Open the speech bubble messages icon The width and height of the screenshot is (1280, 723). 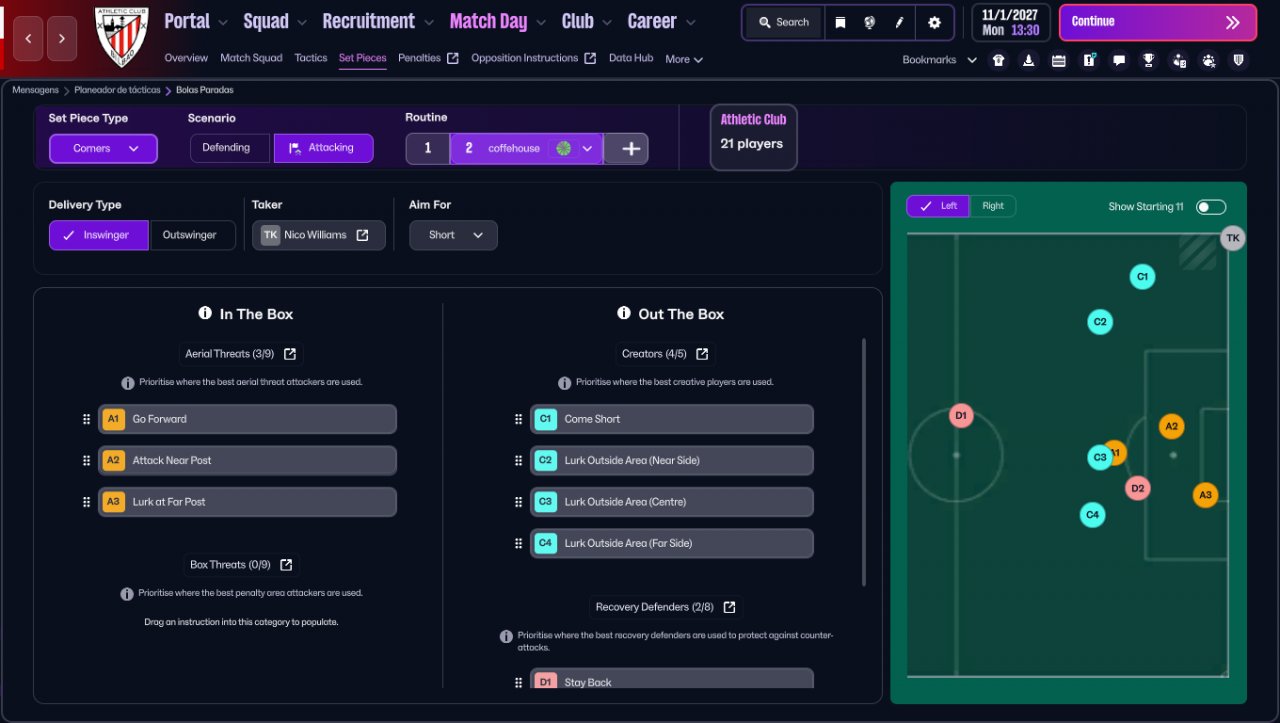coord(1119,60)
